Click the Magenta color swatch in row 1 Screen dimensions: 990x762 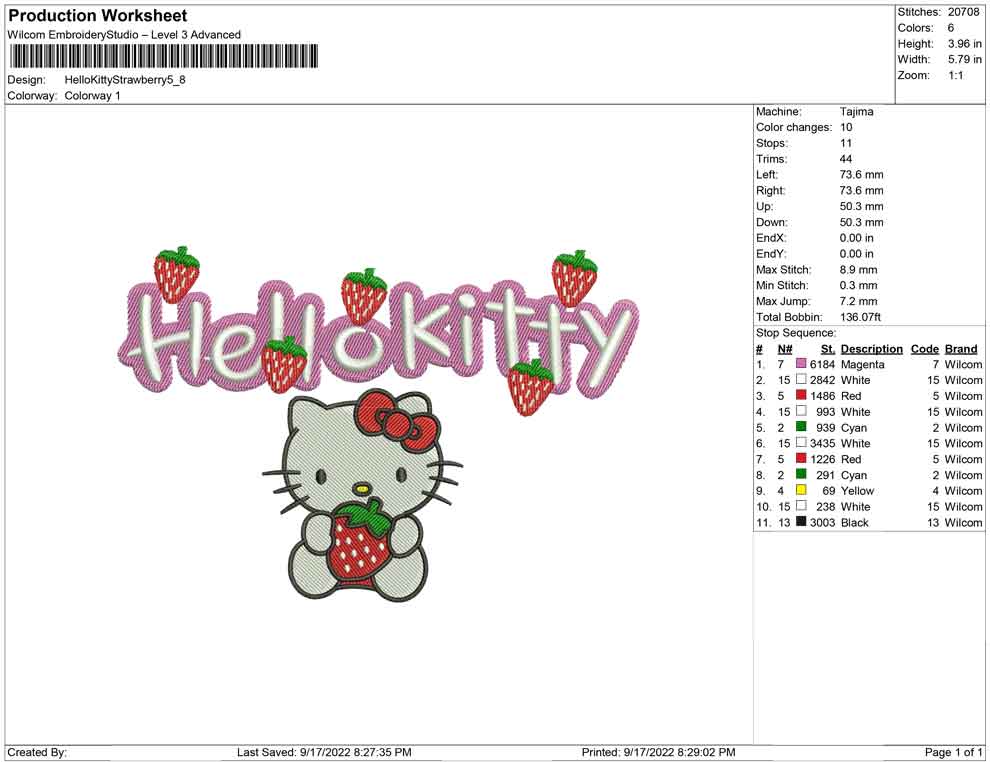point(801,364)
